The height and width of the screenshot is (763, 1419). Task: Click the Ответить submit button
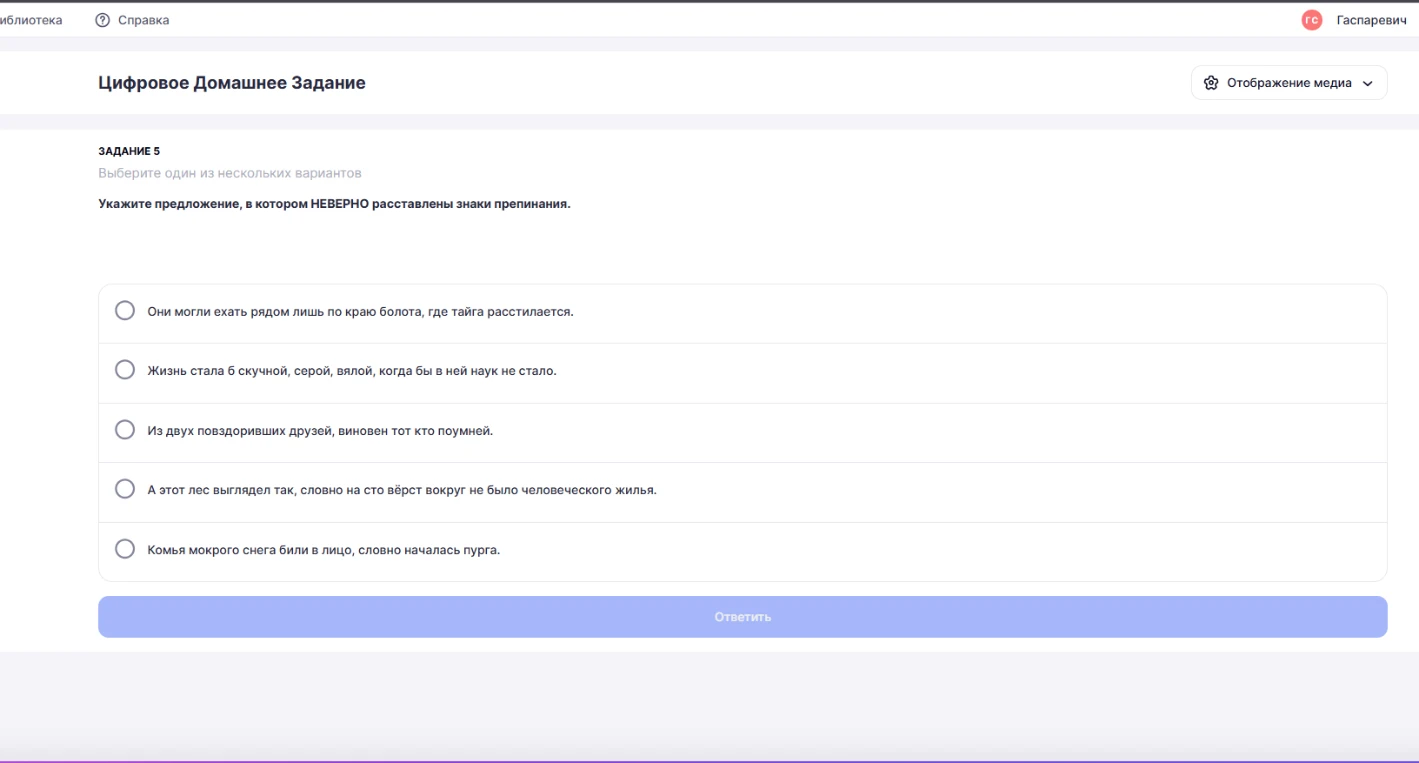[x=743, y=617]
